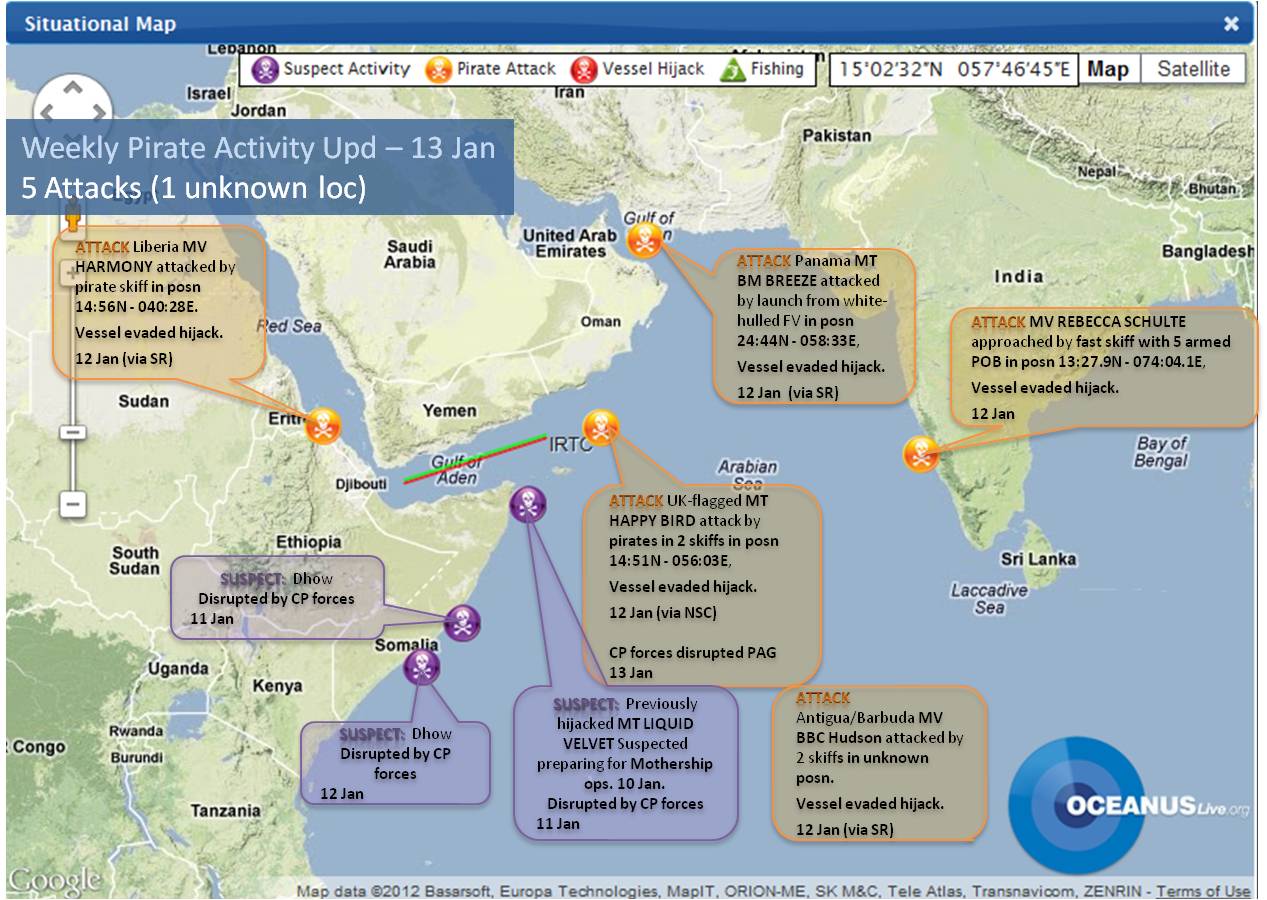This screenshot has width=1267, height=900.
Task: Click the pirate attack marker in Gulf of Oman
Action: click(x=645, y=240)
